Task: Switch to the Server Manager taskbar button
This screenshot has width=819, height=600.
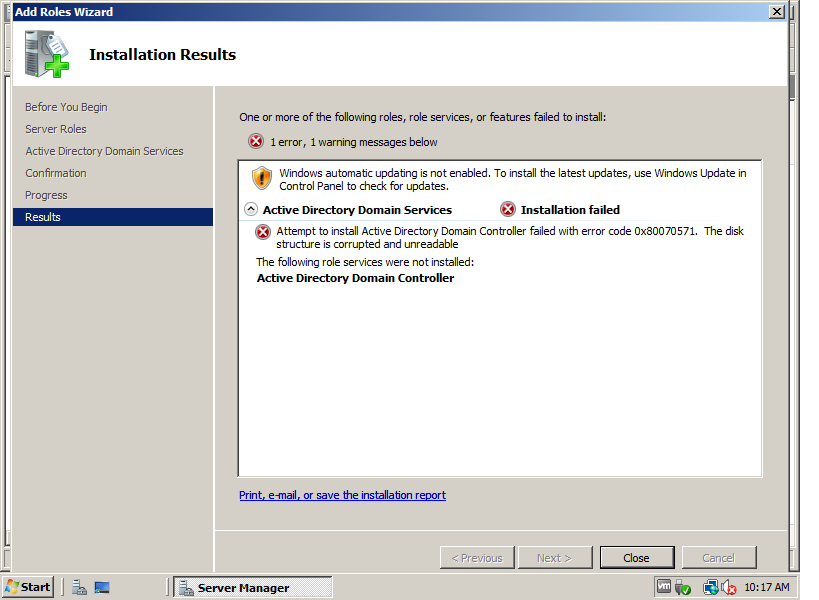Action: pyautogui.click(x=253, y=587)
